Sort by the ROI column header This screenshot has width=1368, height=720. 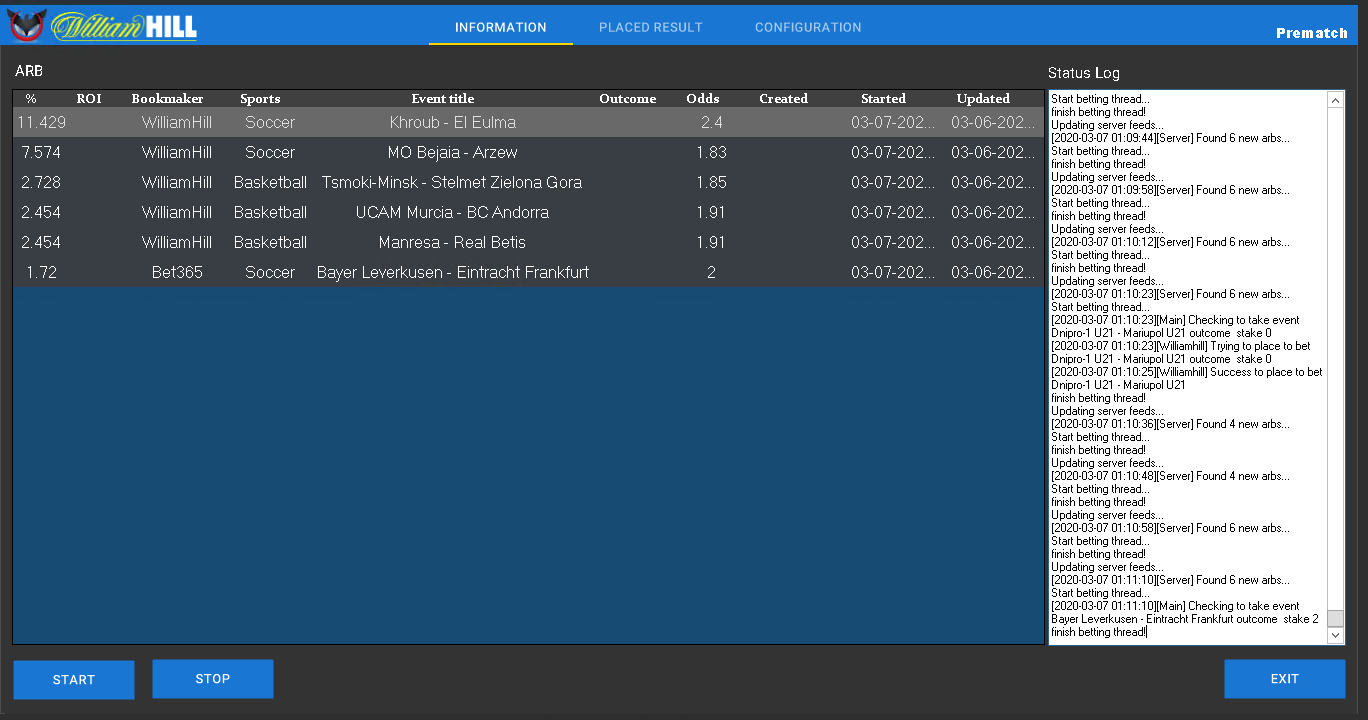pos(89,99)
